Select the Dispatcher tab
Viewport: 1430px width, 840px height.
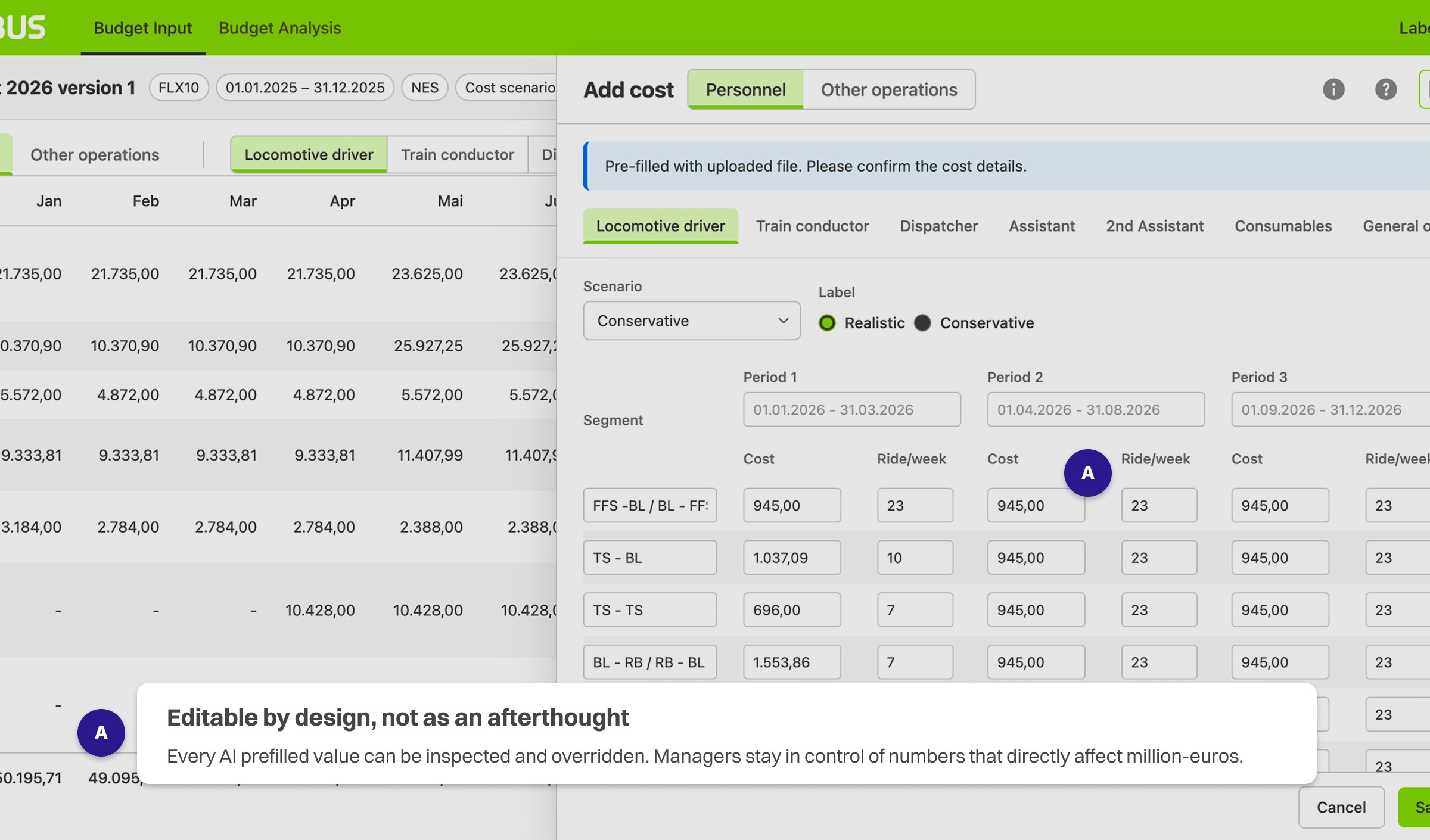click(x=938, y=226)
